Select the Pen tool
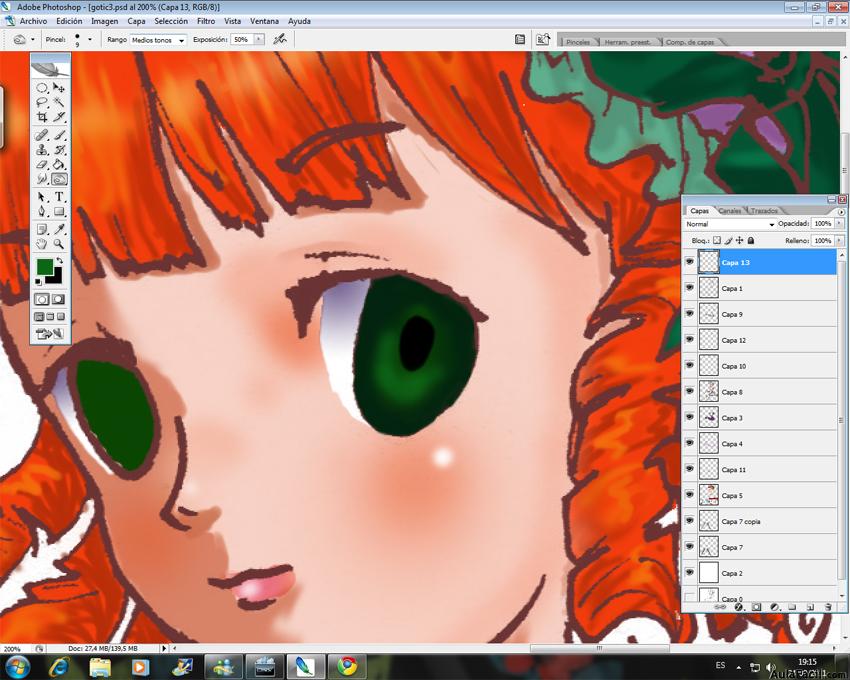Viewport: 850px width, 680px height. tap(42, 211)
